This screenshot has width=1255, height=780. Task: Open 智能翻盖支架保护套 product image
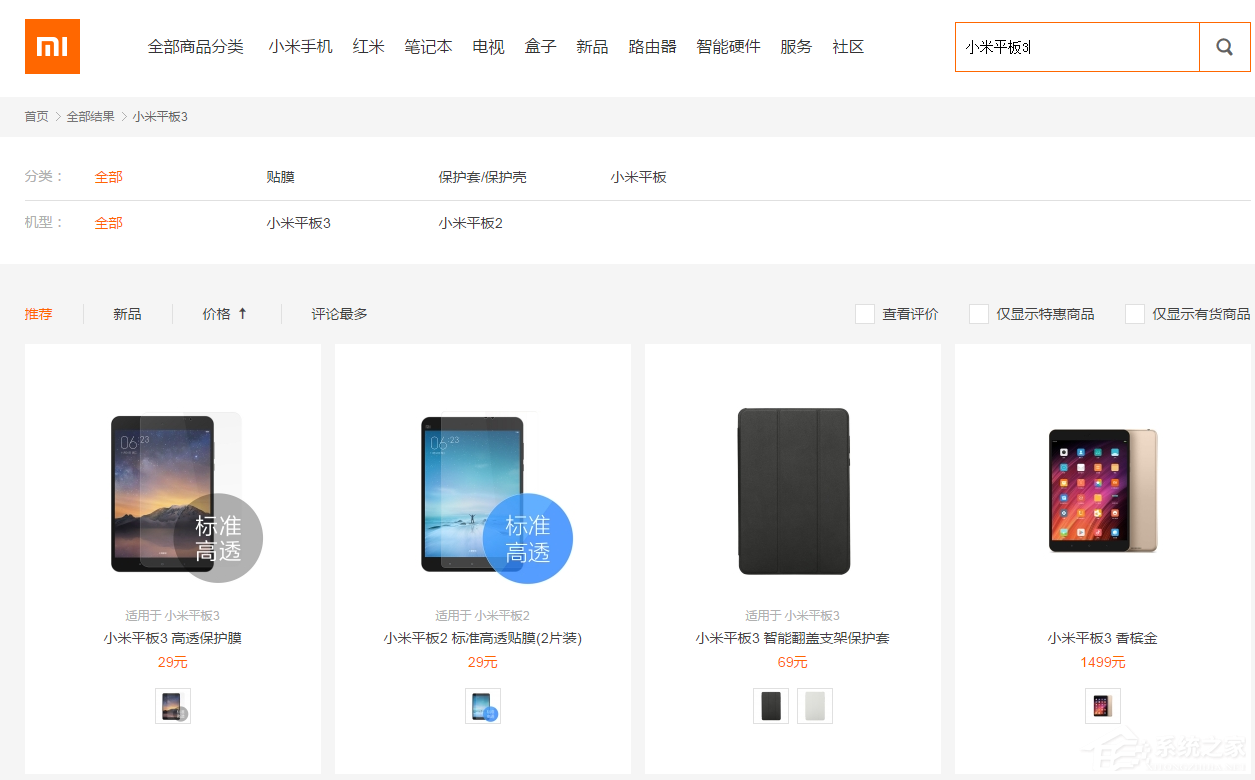click(x=794, y=491)
